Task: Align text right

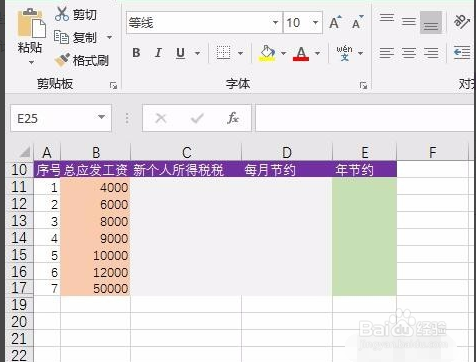Action: tap(431, 53)
